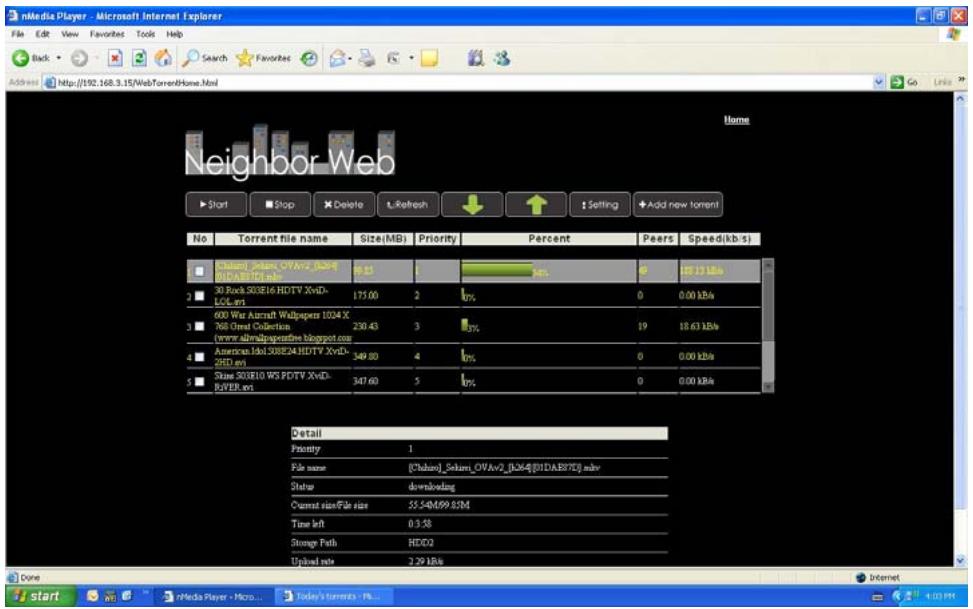This screenshot has width=973, height=609.
Task: Tick the checkbox for 600 War Aircraft Wallpapers
Action: tap(199, 327)
